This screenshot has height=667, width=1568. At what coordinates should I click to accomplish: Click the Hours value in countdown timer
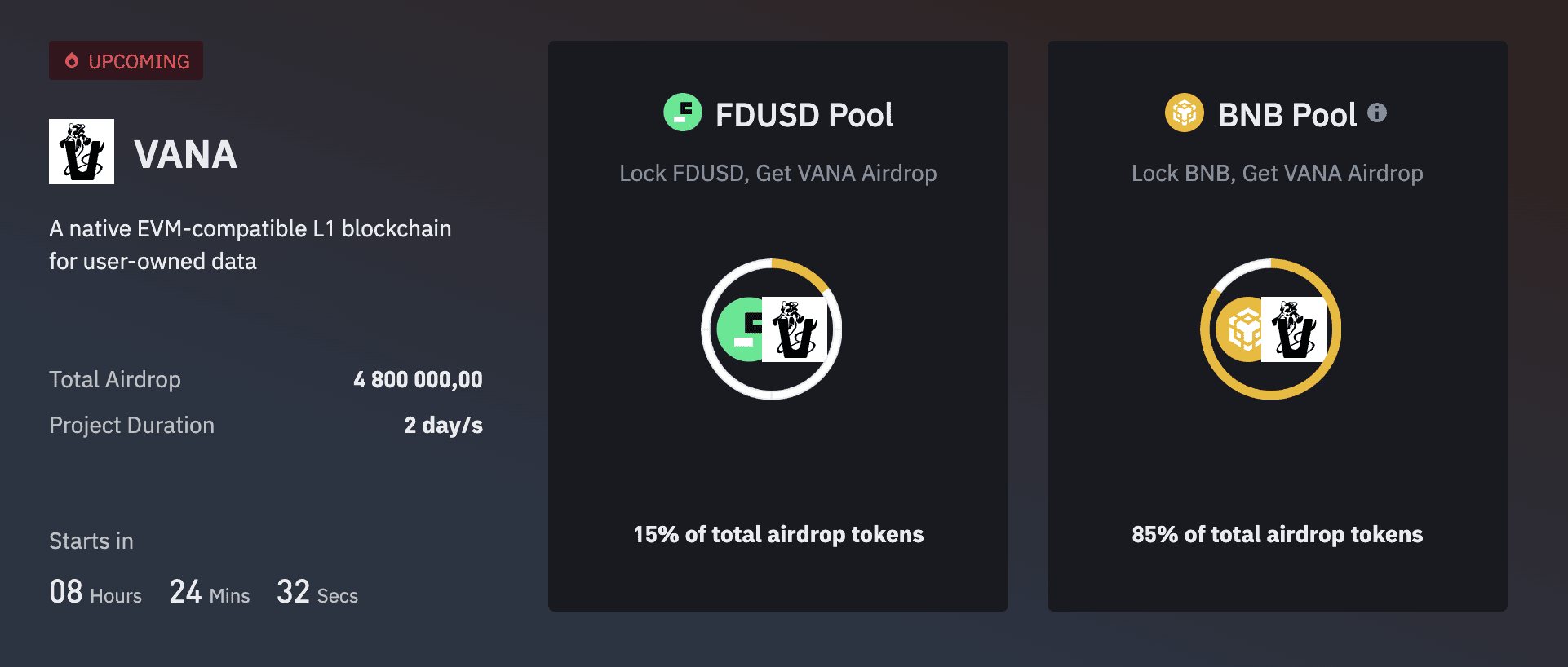point(66,591)
